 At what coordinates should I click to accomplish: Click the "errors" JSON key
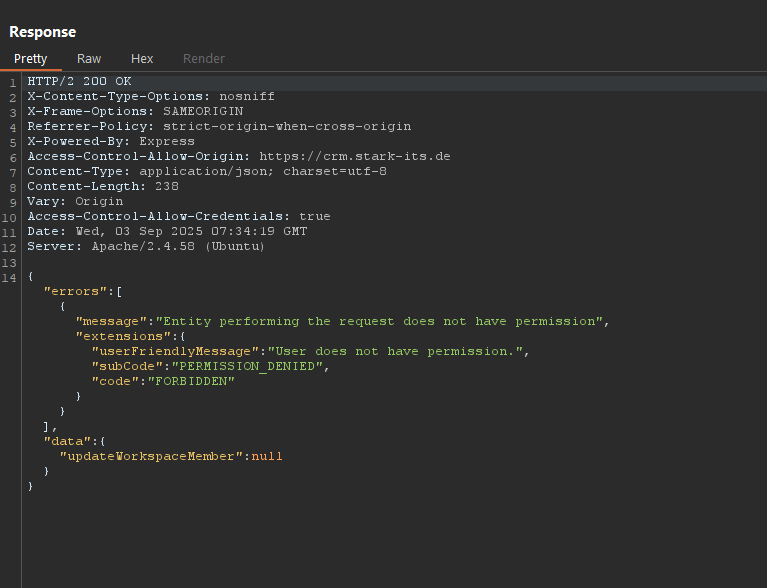point(75,291)
